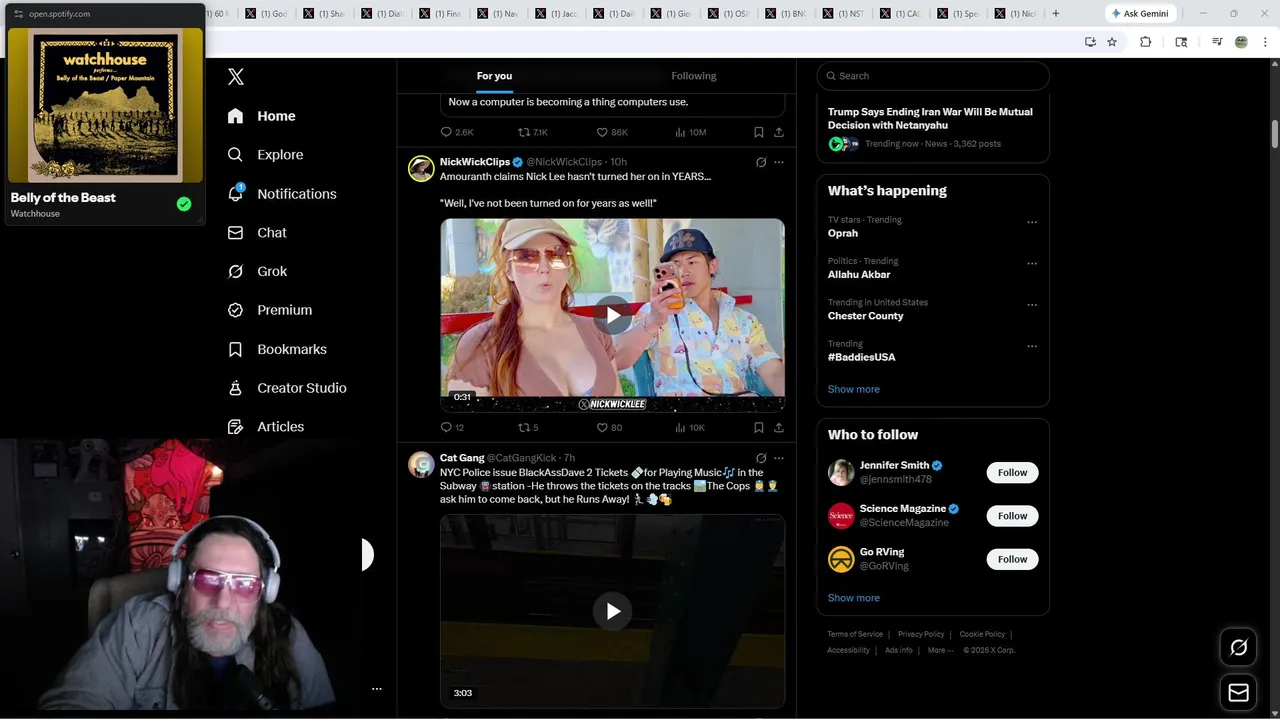Viewport: 1280px width, 720px height.
Task: Repost the NickWickClips post with 5 reposts
Action: [x=524, y=428]
